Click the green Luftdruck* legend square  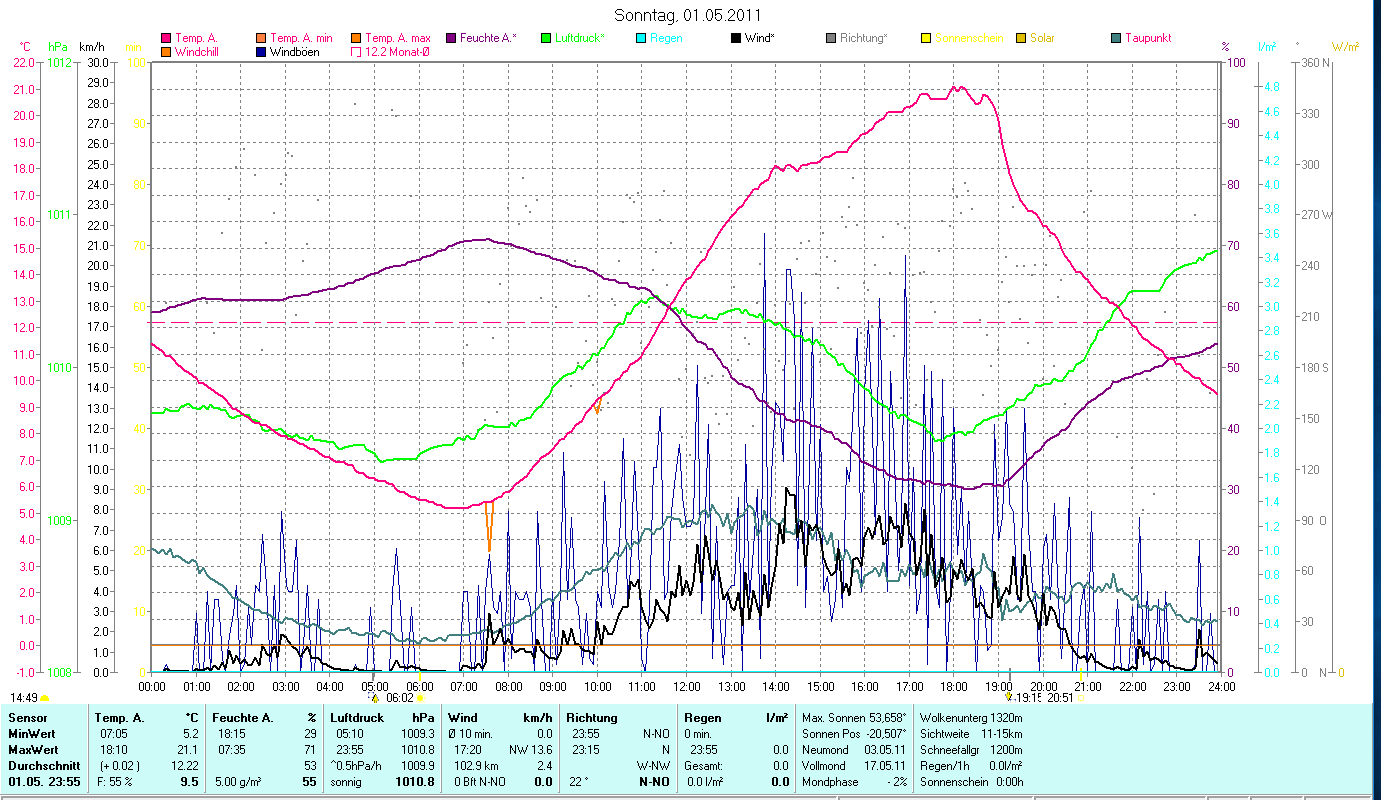click(x=546, y=38)
